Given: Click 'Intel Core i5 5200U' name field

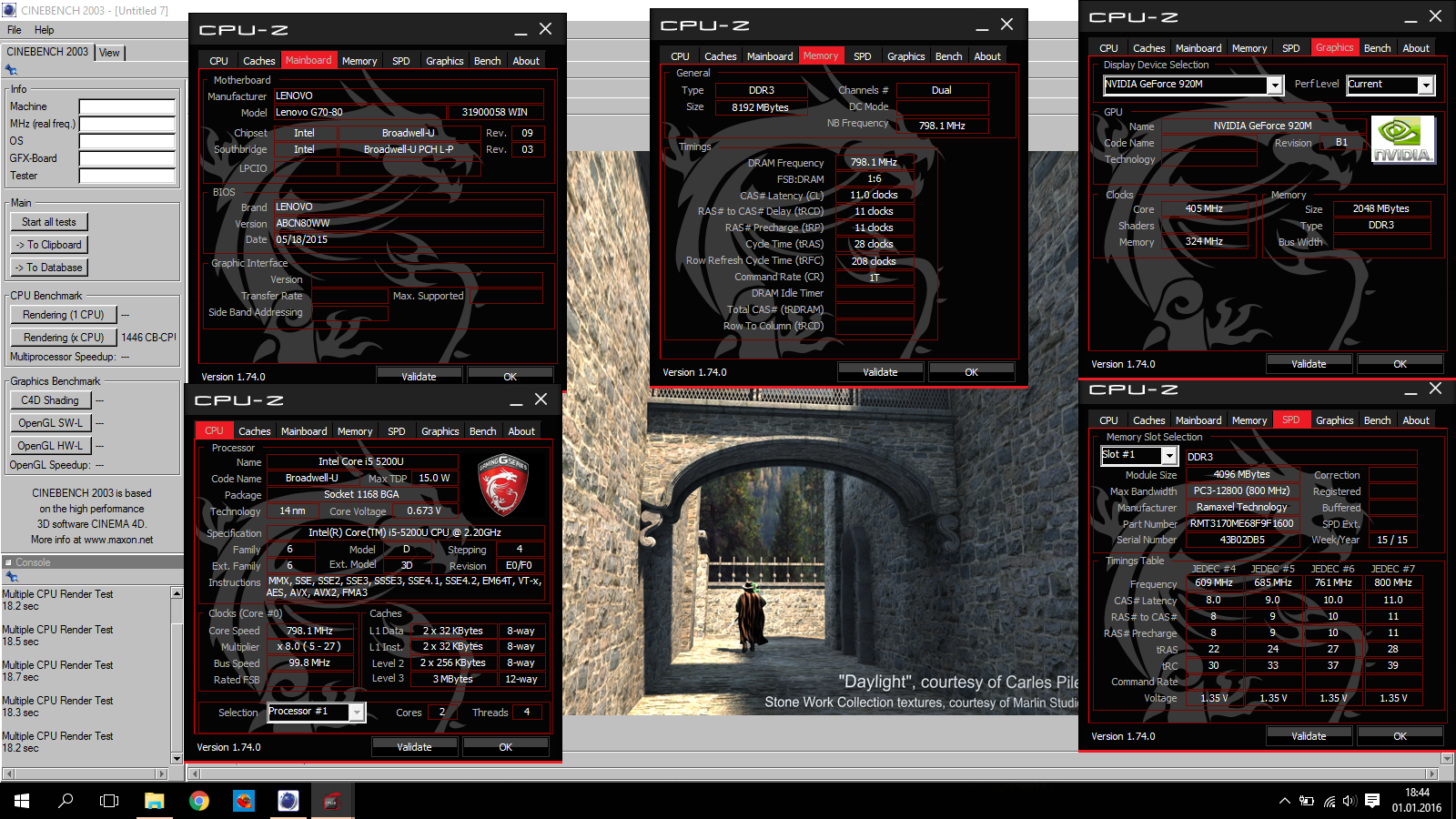Looking at the screenshot, I should point(360,461).
